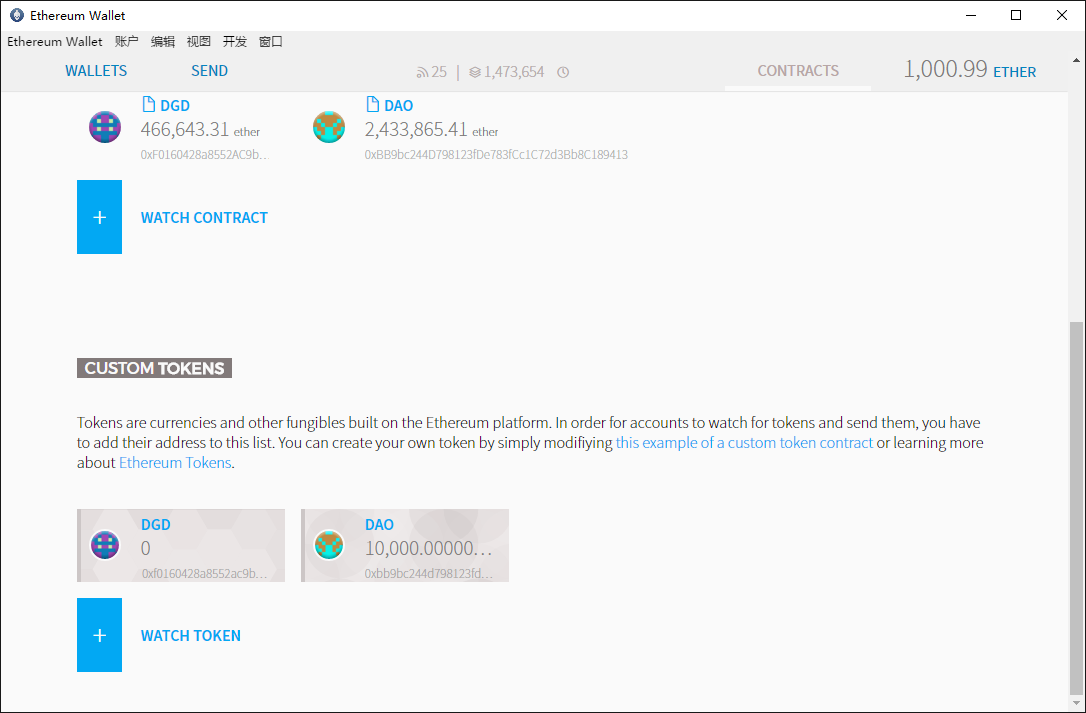
Task: Open the custom token contract example link
Action: 745,443
